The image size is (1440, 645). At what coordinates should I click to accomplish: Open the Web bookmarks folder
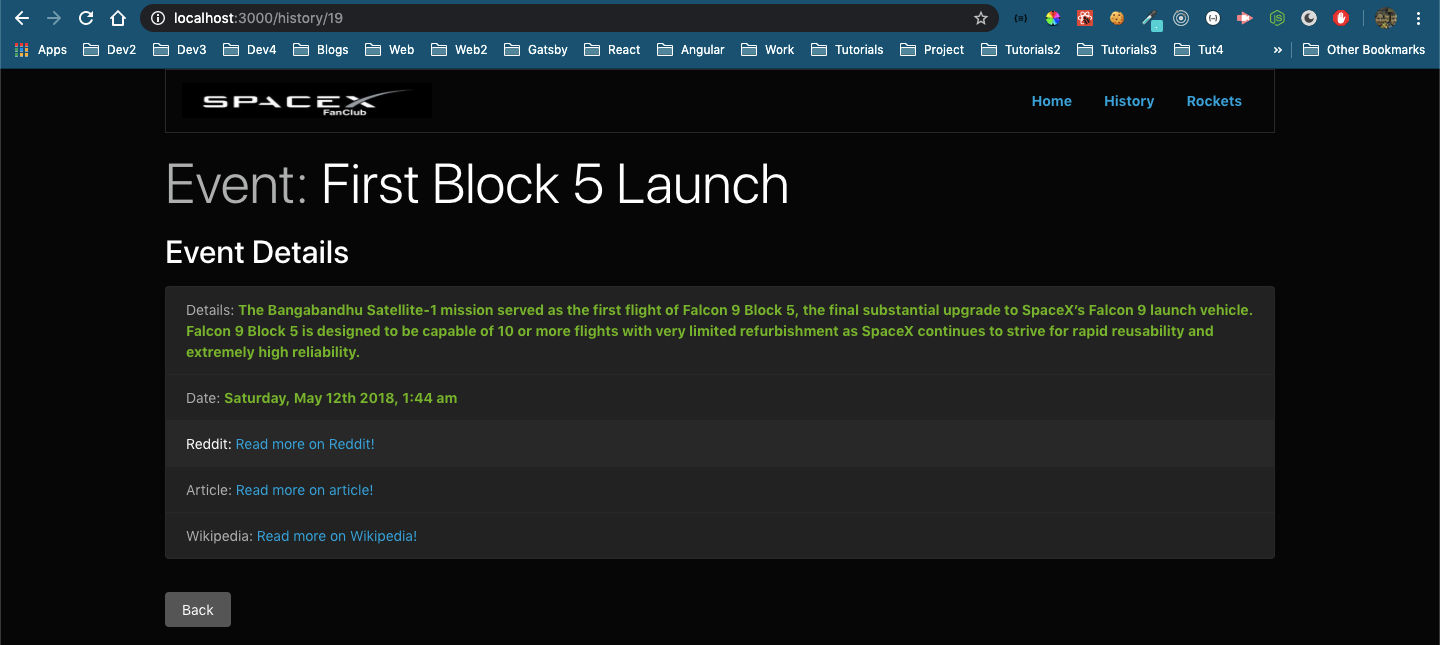[390, 49]
